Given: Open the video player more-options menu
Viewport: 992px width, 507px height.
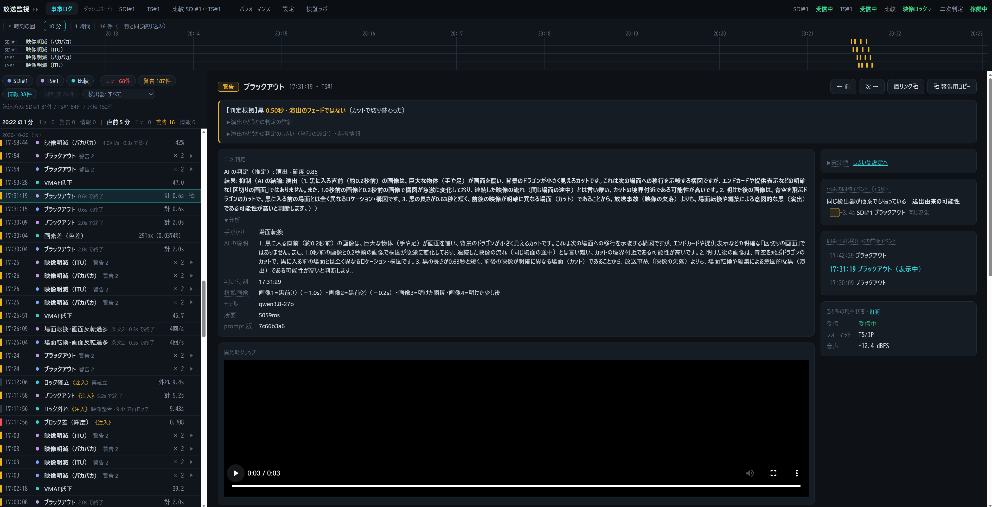Looking at the screenshot, I should [x=797, y=473].
